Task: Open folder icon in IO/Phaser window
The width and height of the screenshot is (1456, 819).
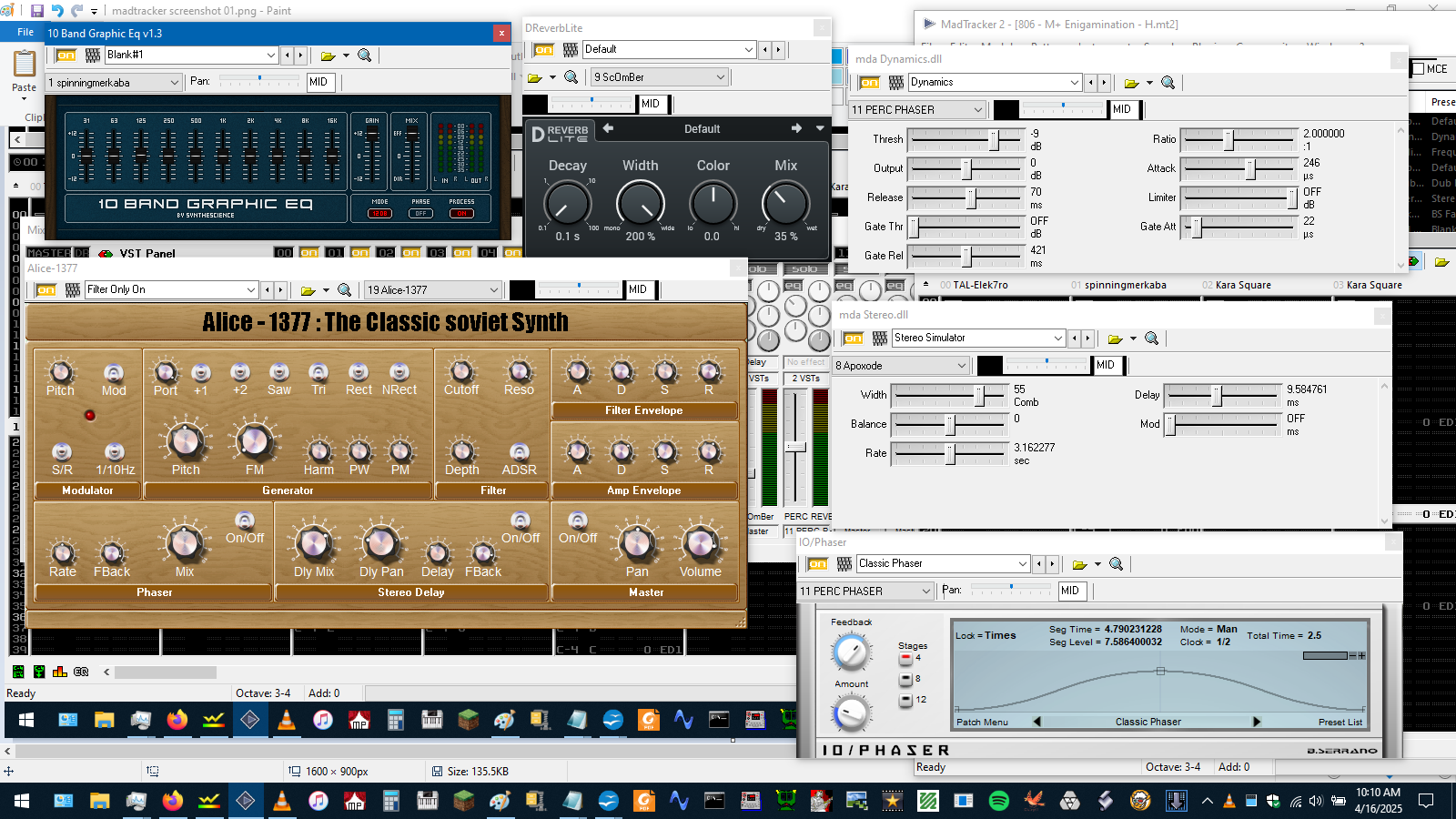Action: point(1079,564)
